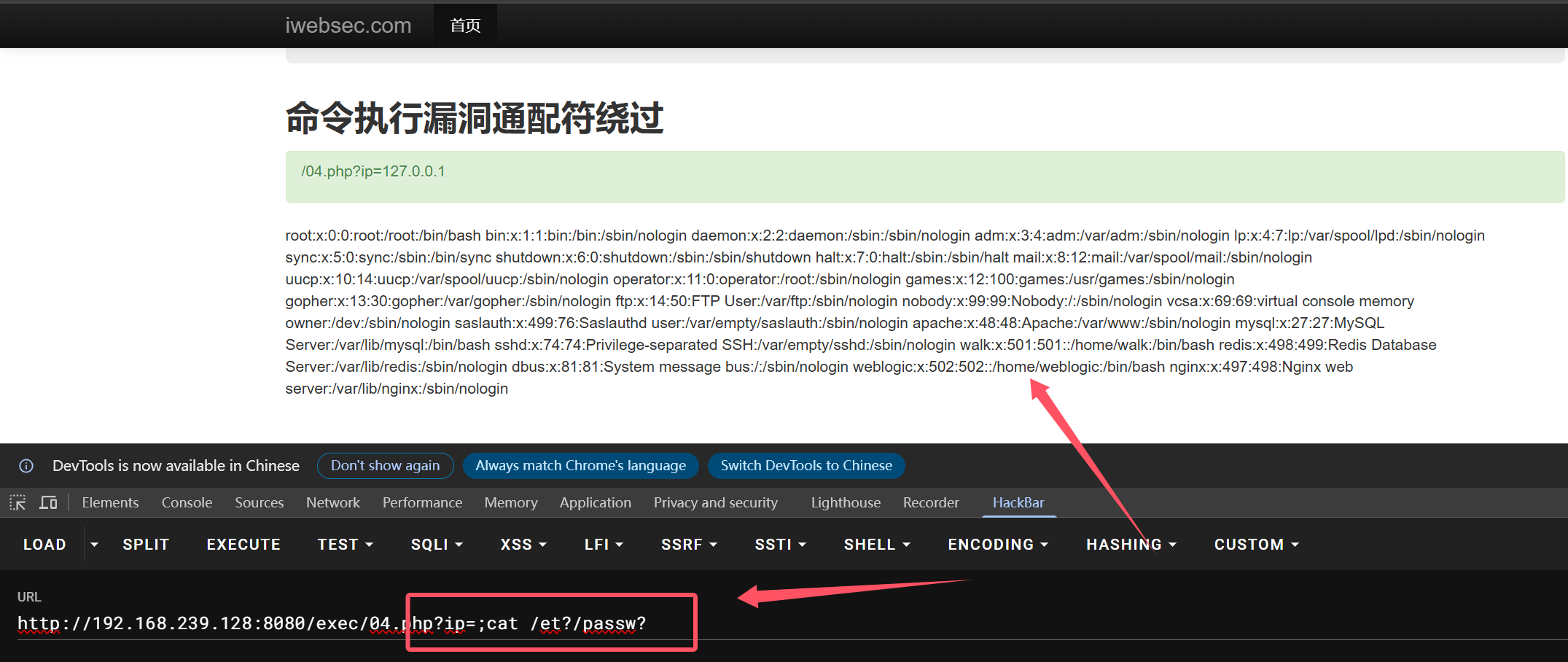
Task: Switch to the Console tab
Action: [187, 502]
